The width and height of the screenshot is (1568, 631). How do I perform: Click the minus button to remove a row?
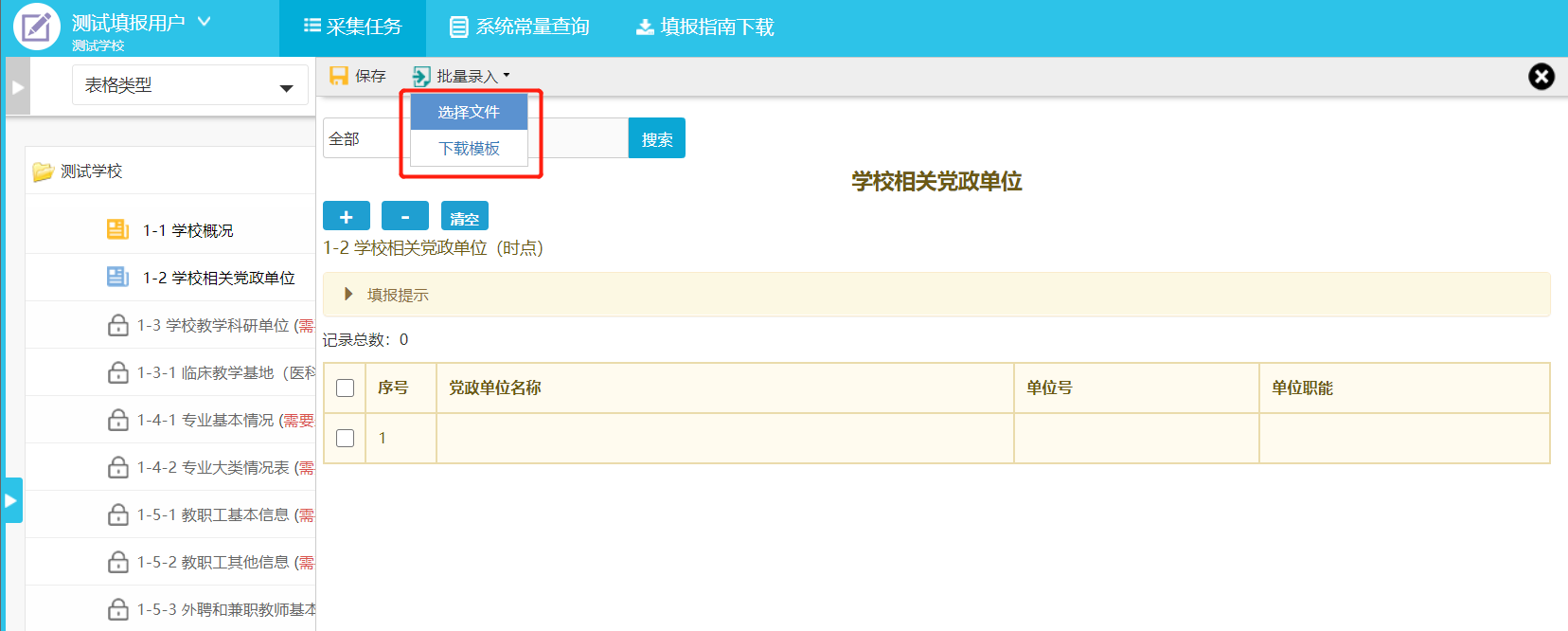[x=405, y=216]
